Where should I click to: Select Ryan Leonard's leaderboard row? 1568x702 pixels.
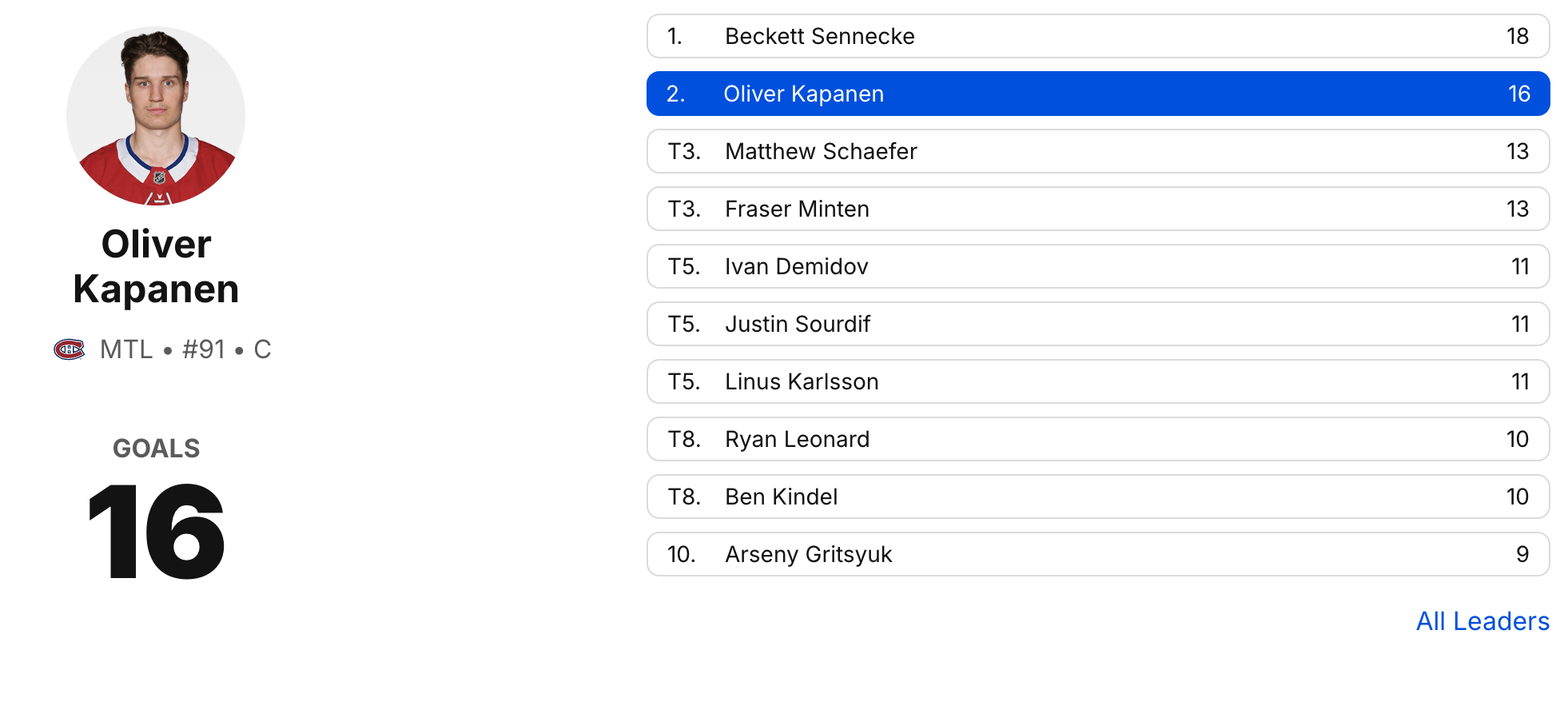[1097, 439]
